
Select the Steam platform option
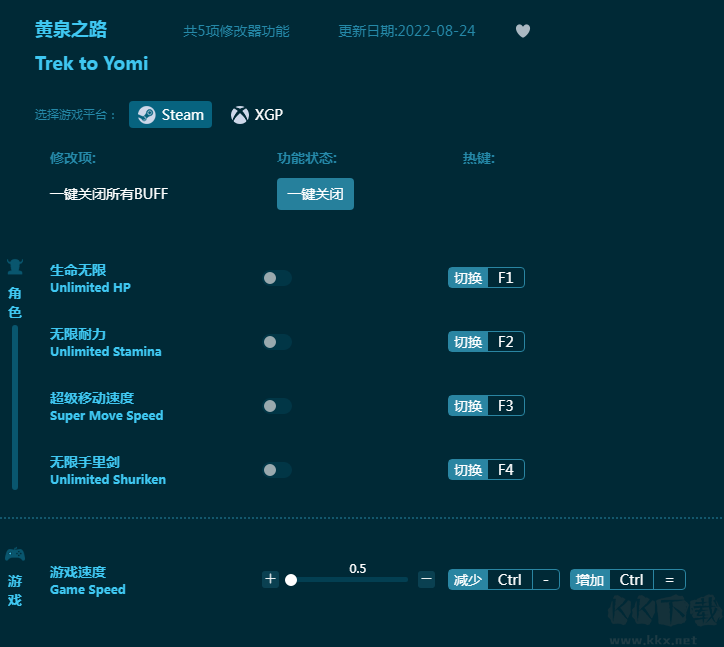[170, 115]
